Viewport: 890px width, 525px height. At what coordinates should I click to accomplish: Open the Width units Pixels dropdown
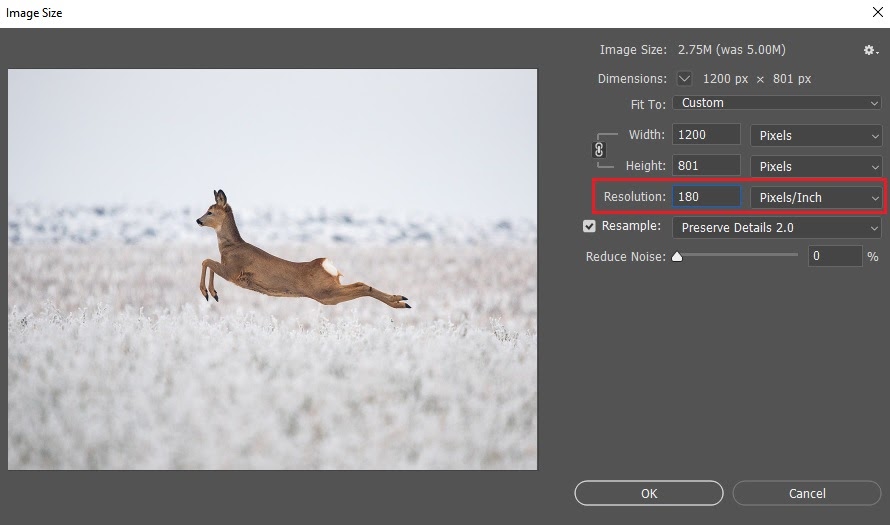tap(816, 136)
